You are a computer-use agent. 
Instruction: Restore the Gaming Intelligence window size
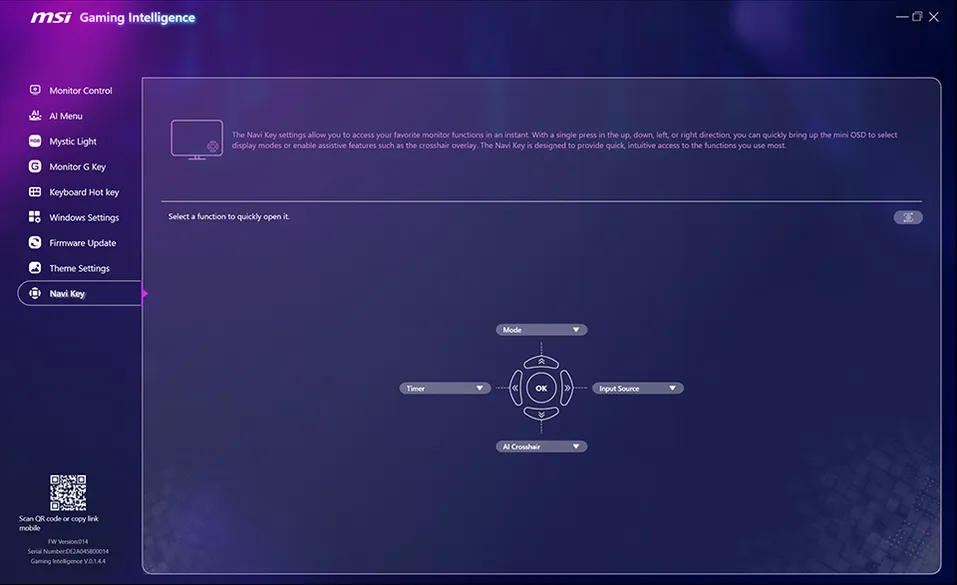click(917, 16)
